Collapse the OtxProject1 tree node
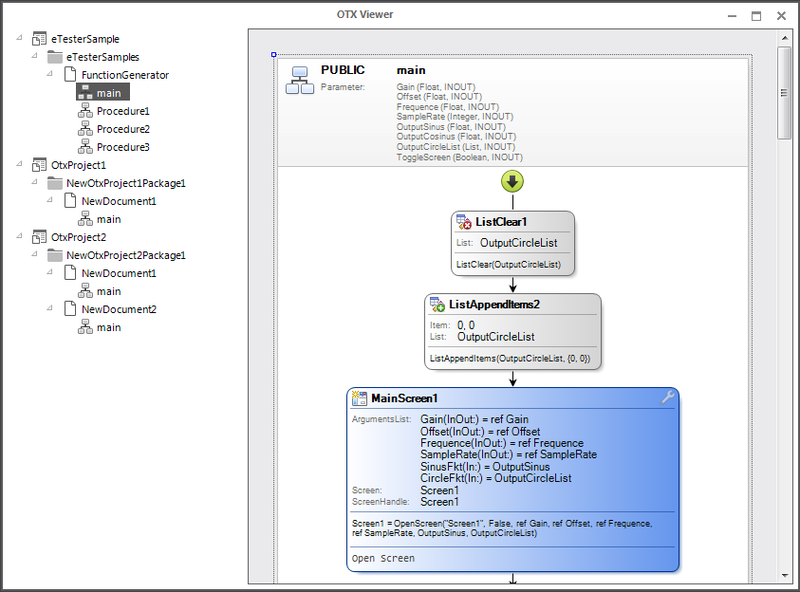Image resolution: width=800 pixels, height=592 pixels. point(19,163)
